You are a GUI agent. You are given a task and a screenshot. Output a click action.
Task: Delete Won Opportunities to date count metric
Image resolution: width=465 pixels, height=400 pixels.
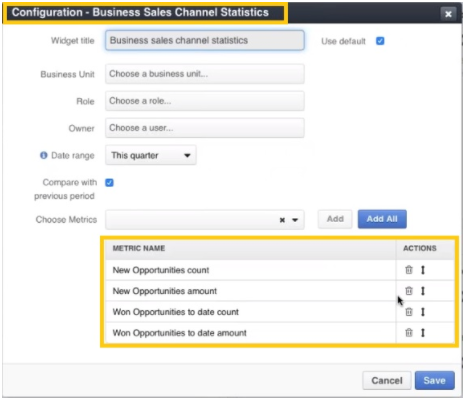(x=409, y=312)
